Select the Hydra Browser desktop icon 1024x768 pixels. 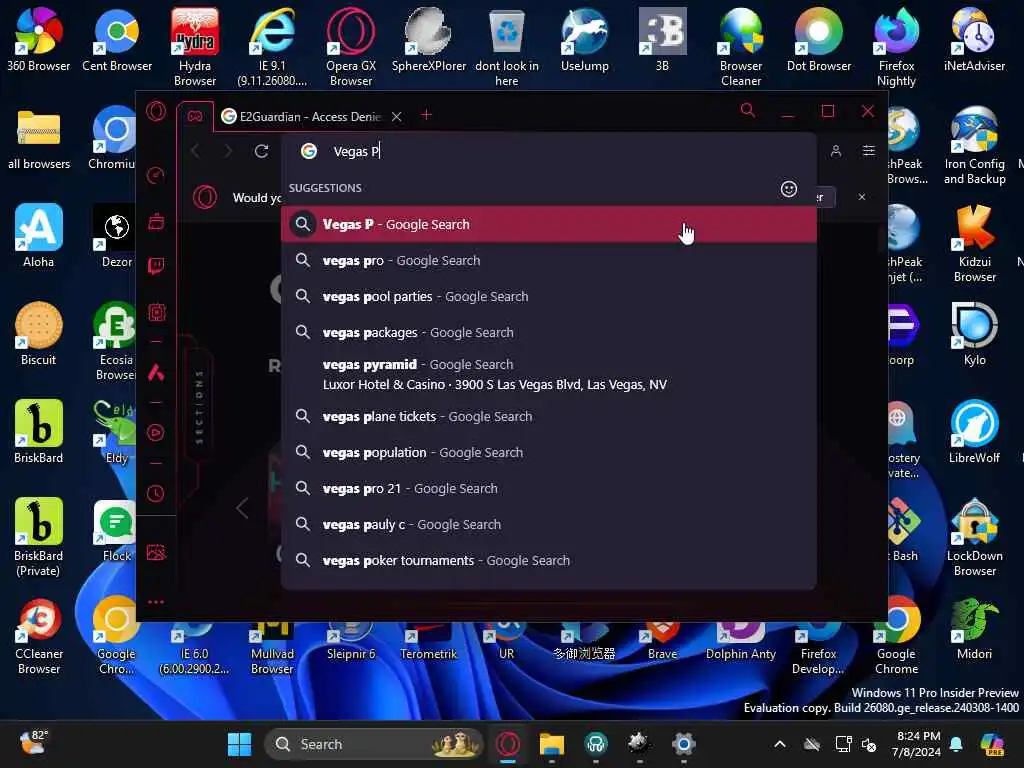coord(195,47)
